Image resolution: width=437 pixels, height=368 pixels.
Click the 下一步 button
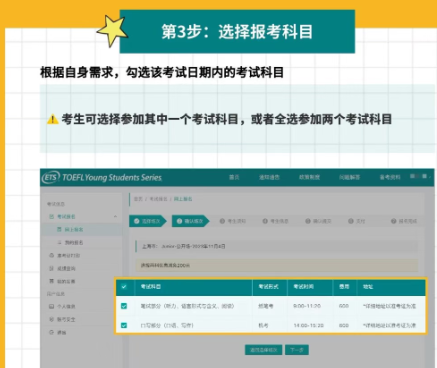point(297,350)
